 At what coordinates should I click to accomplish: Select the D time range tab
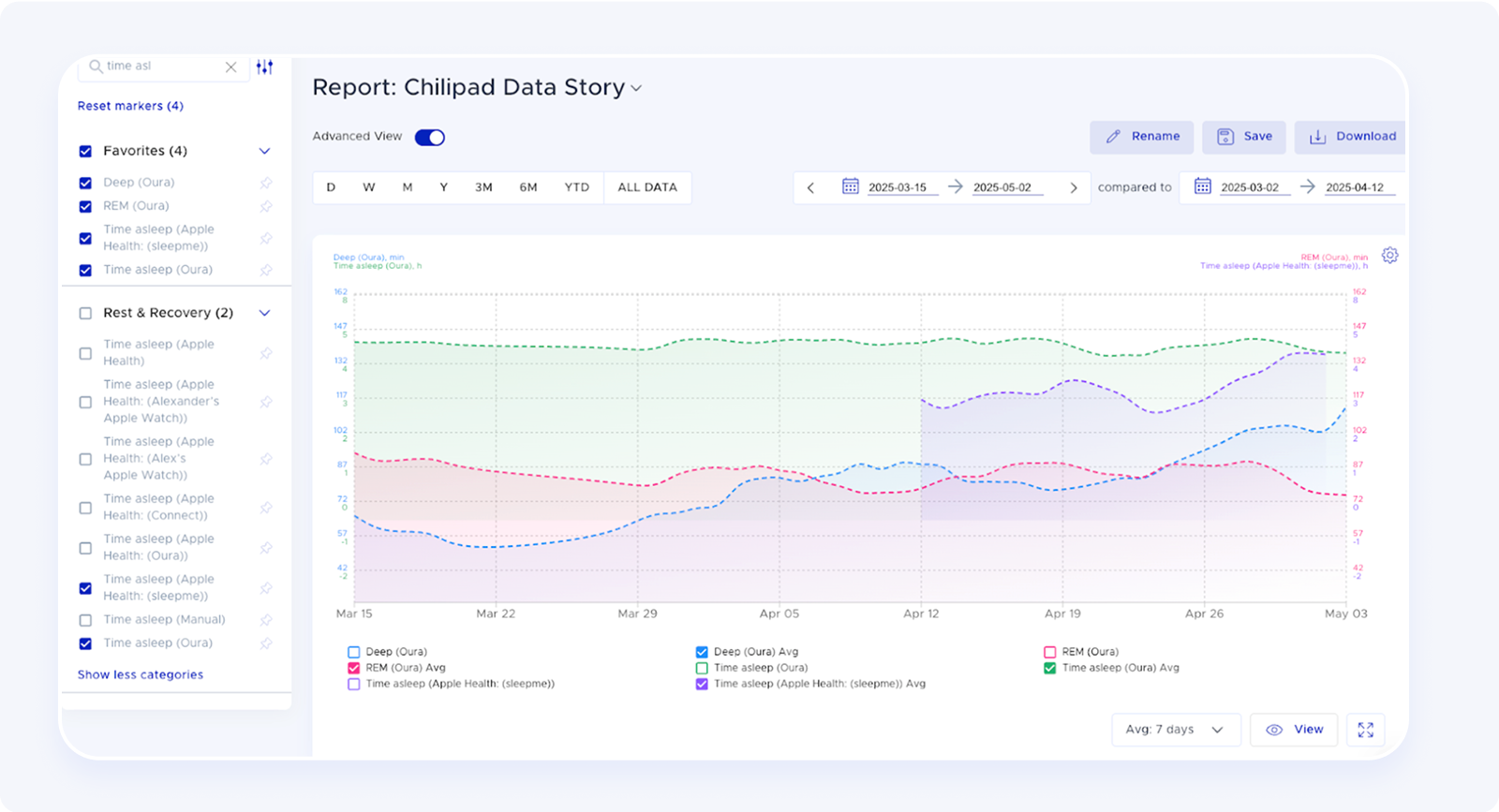[331, 187]
